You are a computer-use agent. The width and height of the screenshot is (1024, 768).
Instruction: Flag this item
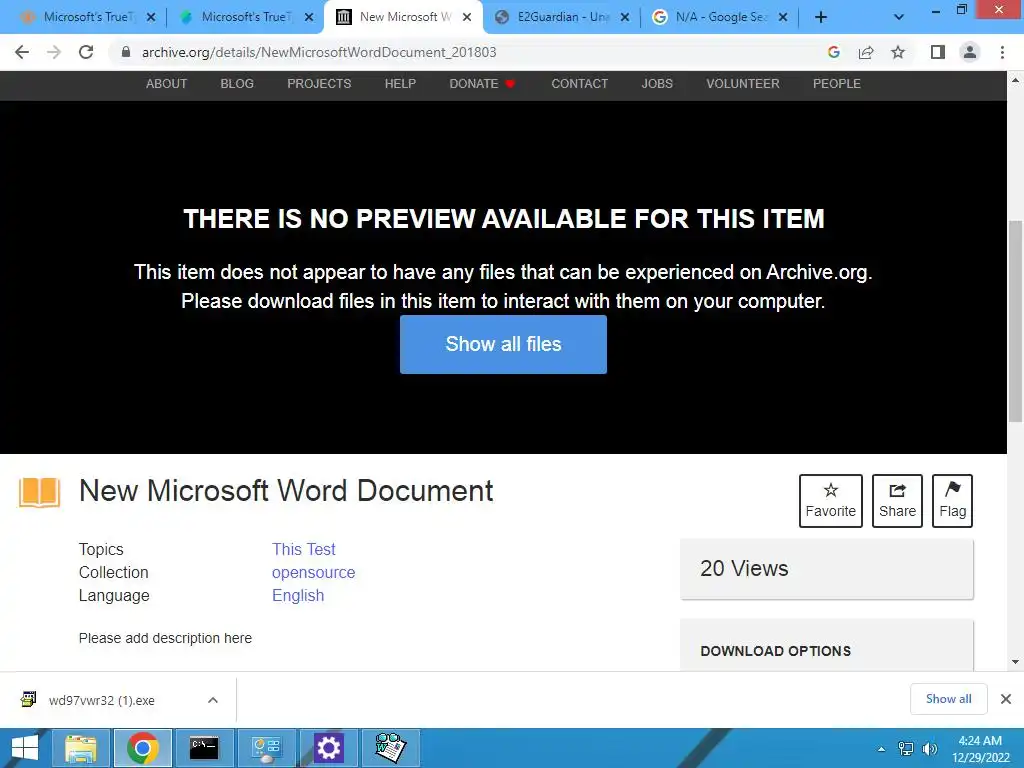point(952,501)
